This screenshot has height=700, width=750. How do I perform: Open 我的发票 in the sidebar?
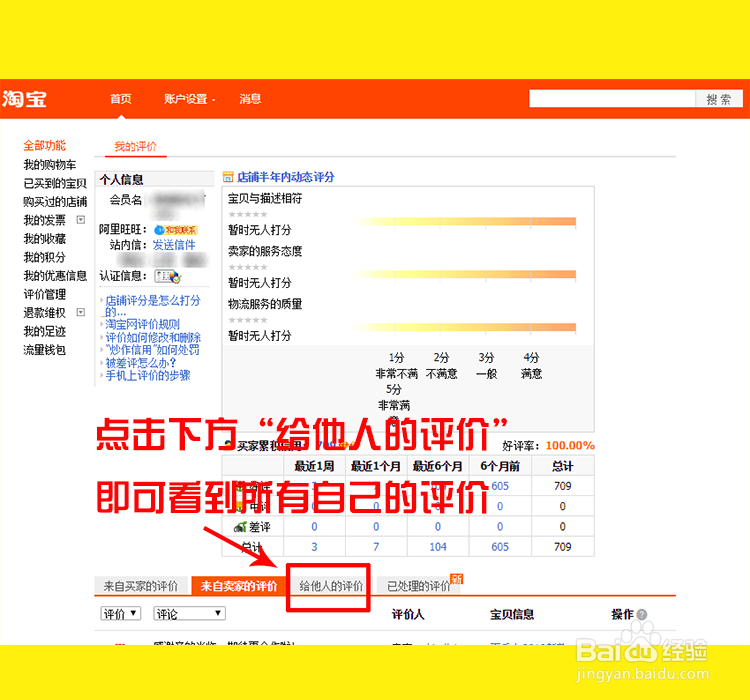click(x=44, y=220)
